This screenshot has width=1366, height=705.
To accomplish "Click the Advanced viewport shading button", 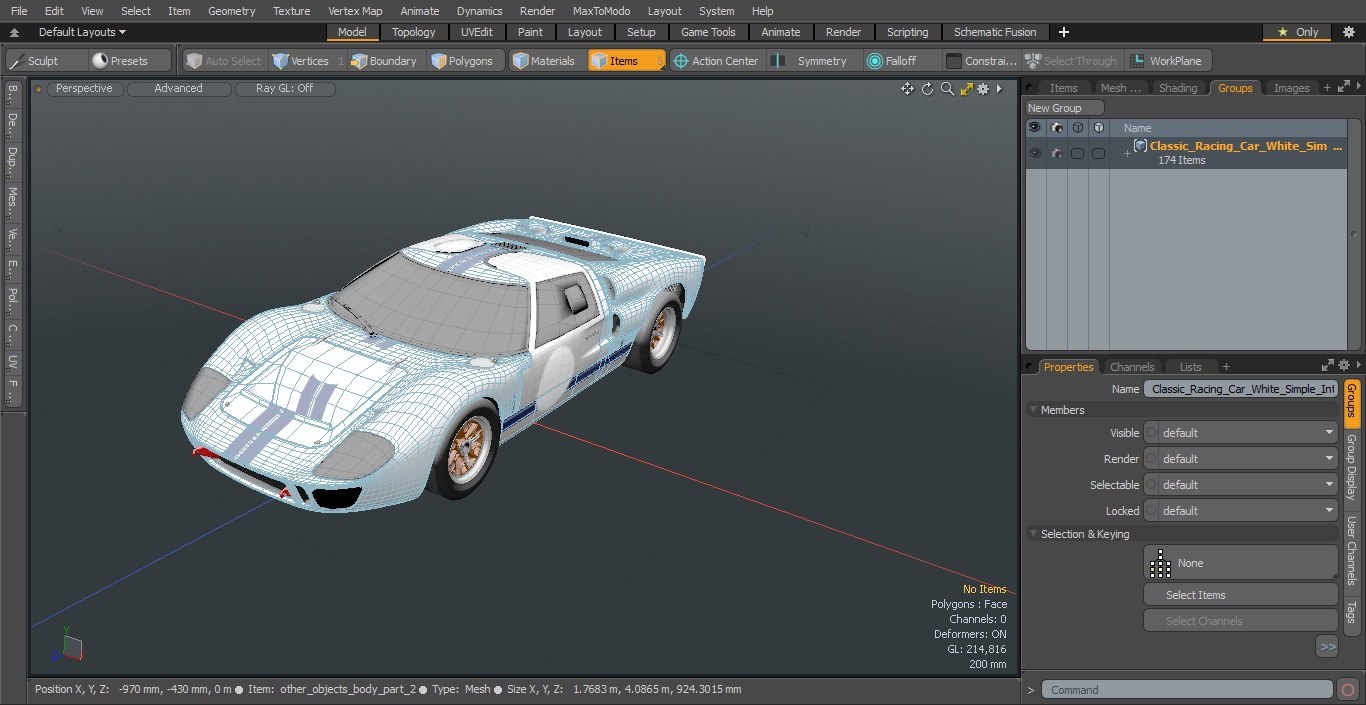I will click(x=178, y=89).
